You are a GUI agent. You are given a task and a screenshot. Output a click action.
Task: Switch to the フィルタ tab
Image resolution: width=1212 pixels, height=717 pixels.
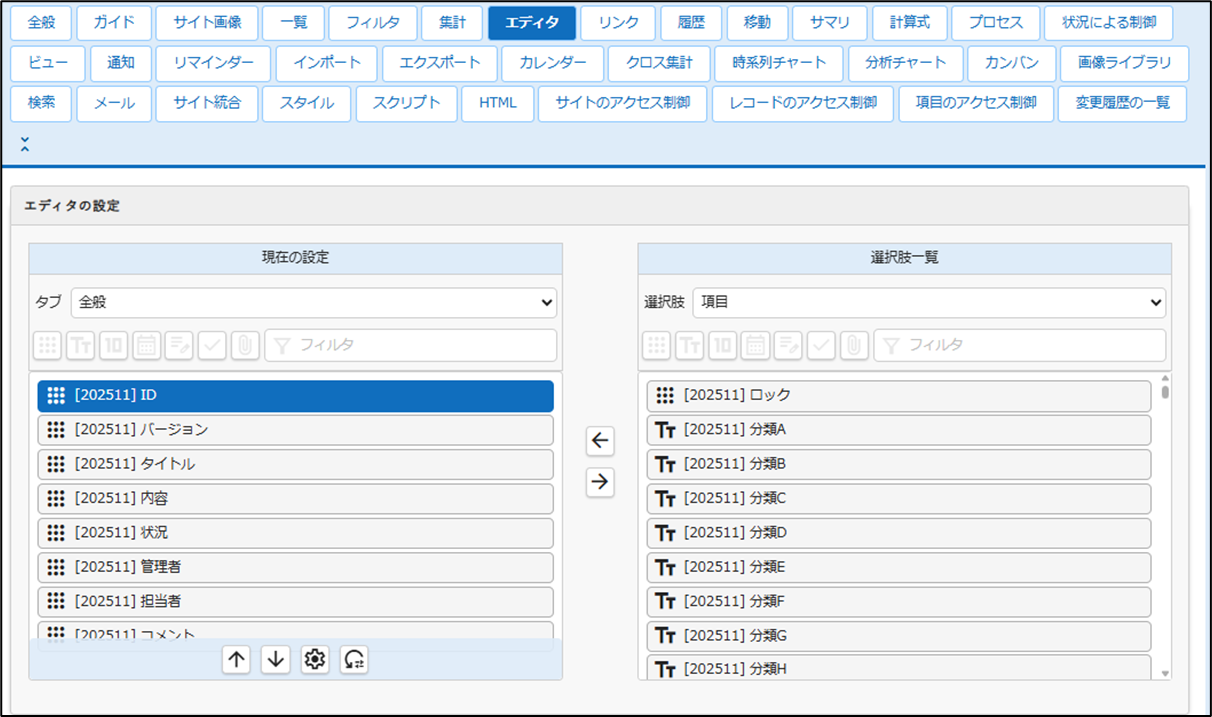[x=372, y=22]
